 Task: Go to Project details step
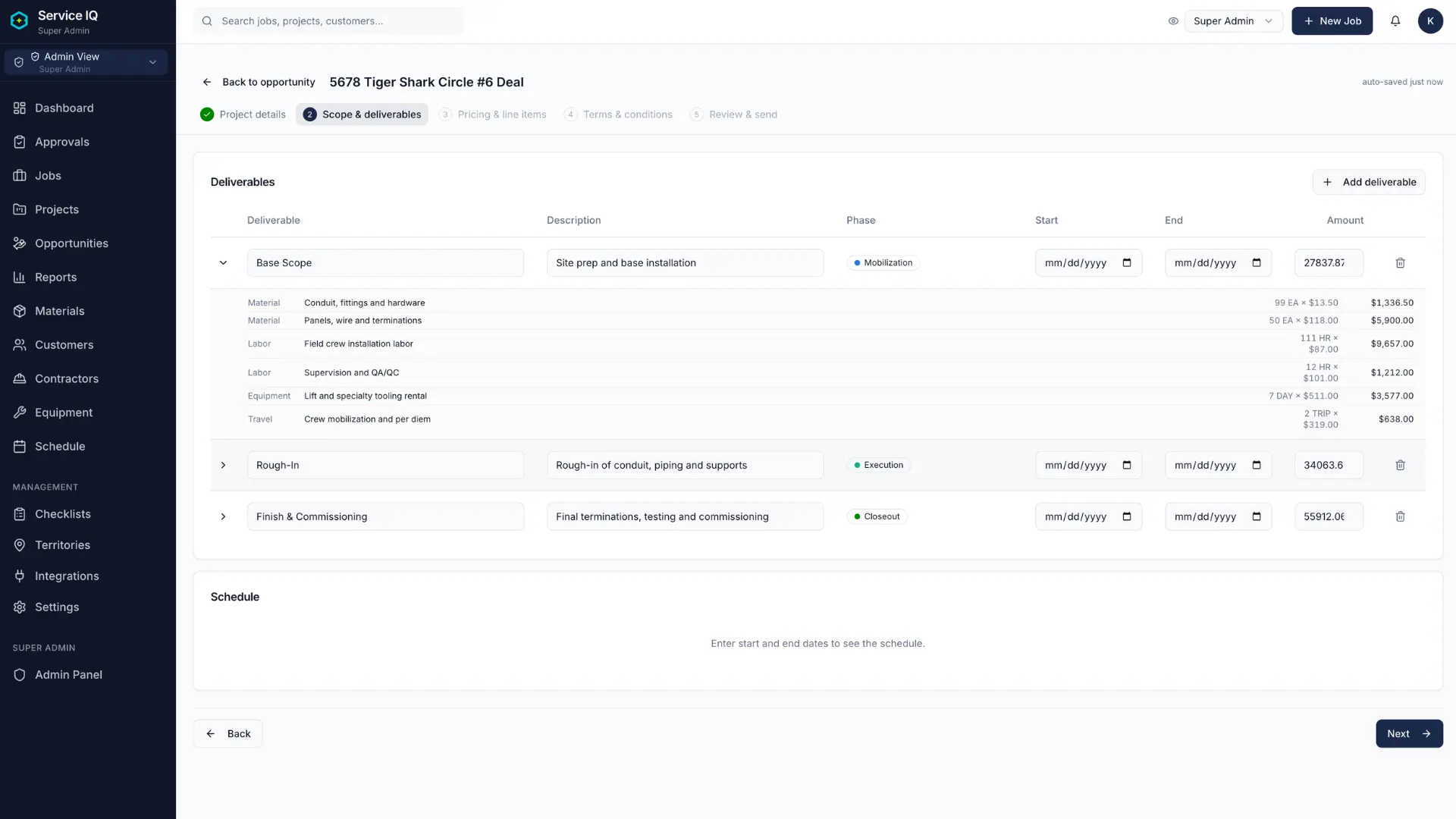[243, 115]
